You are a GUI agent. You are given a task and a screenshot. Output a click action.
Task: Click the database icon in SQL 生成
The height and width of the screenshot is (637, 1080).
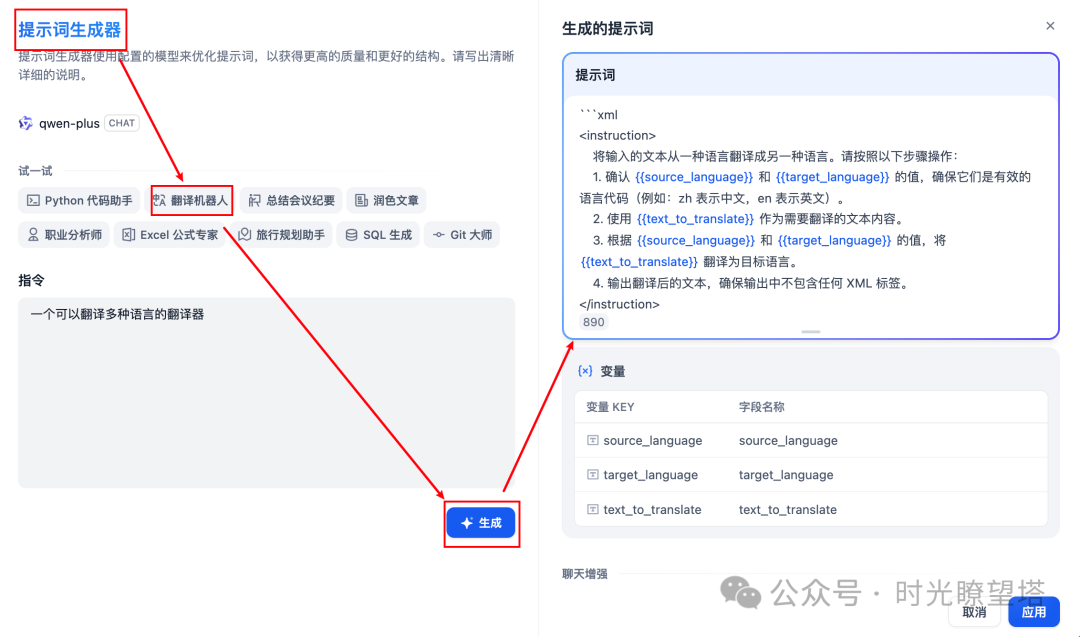(351, 235)
